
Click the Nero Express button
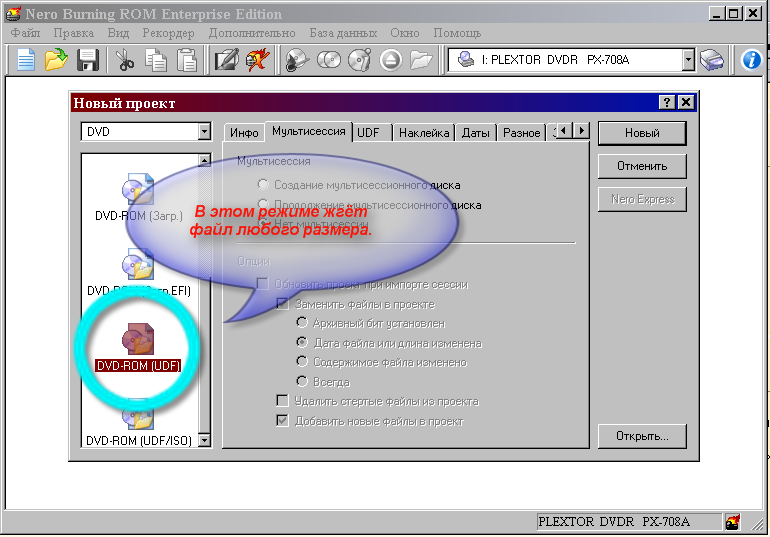coord(642,199)
